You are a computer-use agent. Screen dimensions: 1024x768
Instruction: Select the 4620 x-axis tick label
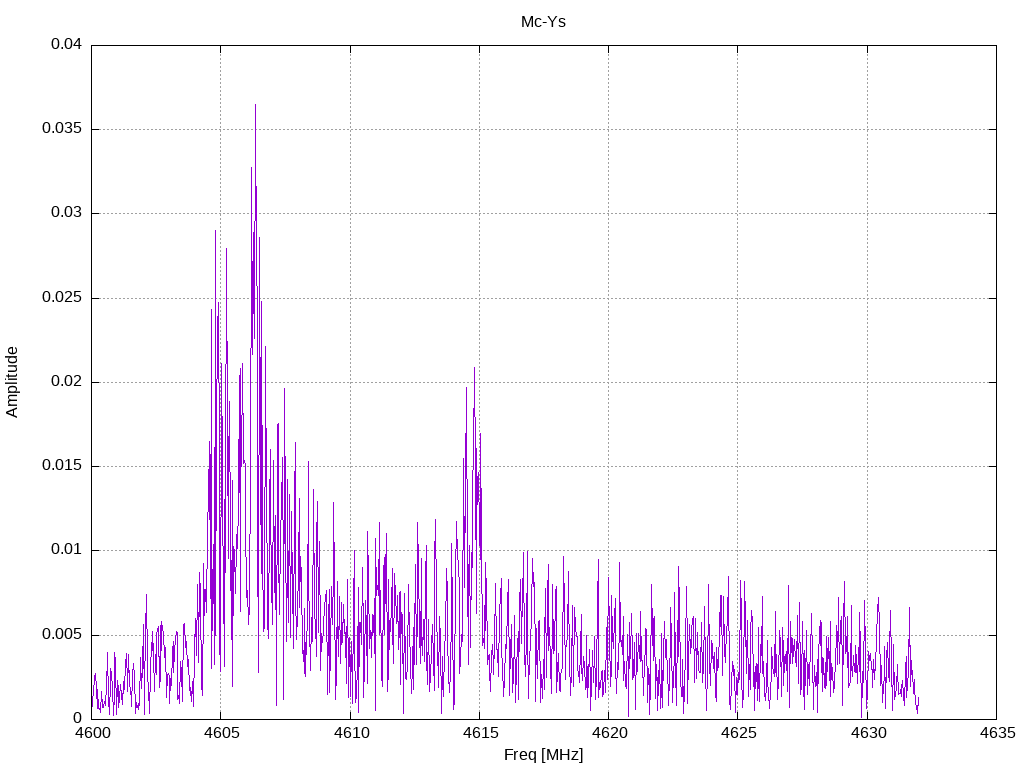pyautogui.click(x=608, y=733)
